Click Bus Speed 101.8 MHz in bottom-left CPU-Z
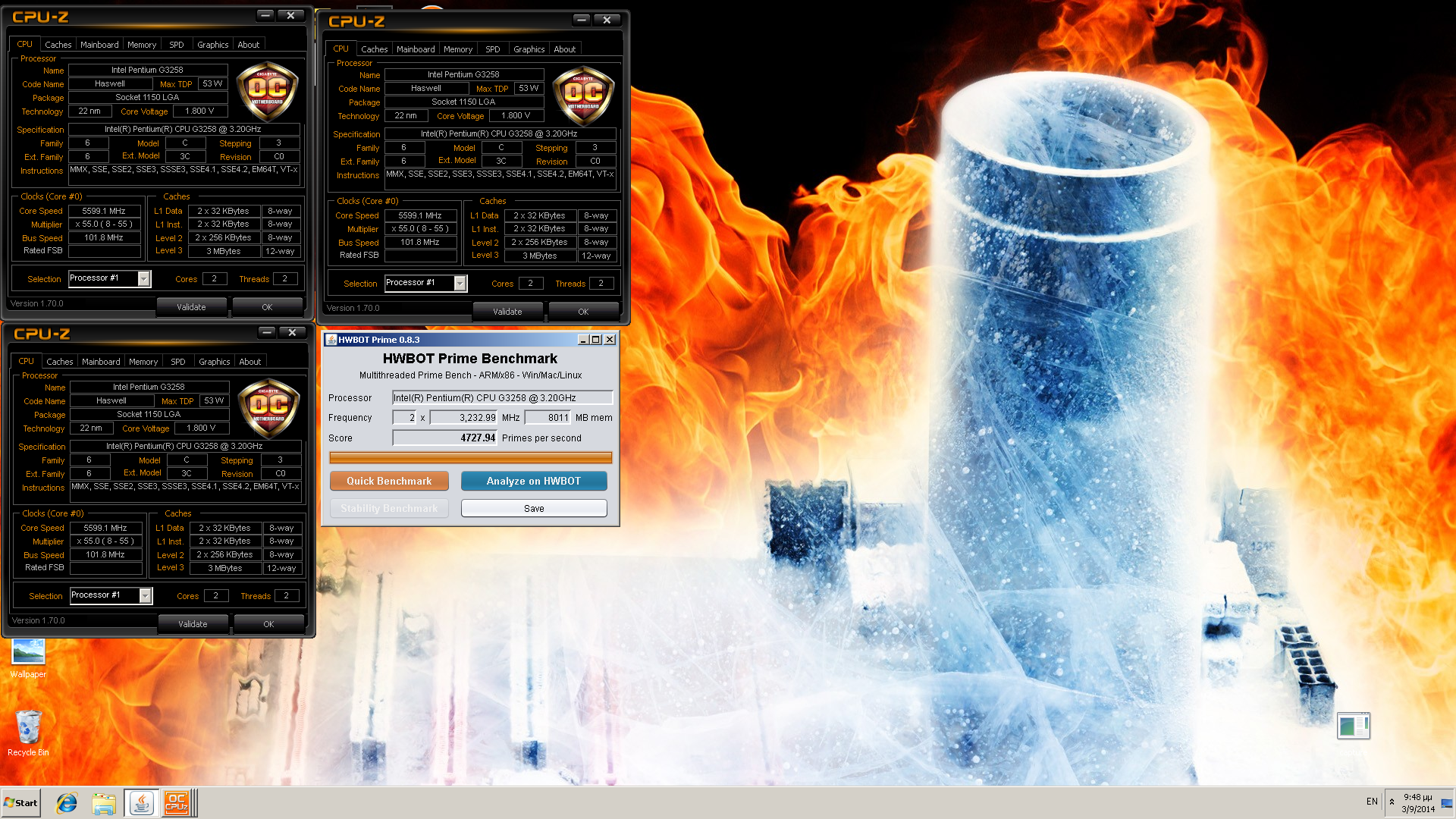1456x819 pixels. point(105,554)
